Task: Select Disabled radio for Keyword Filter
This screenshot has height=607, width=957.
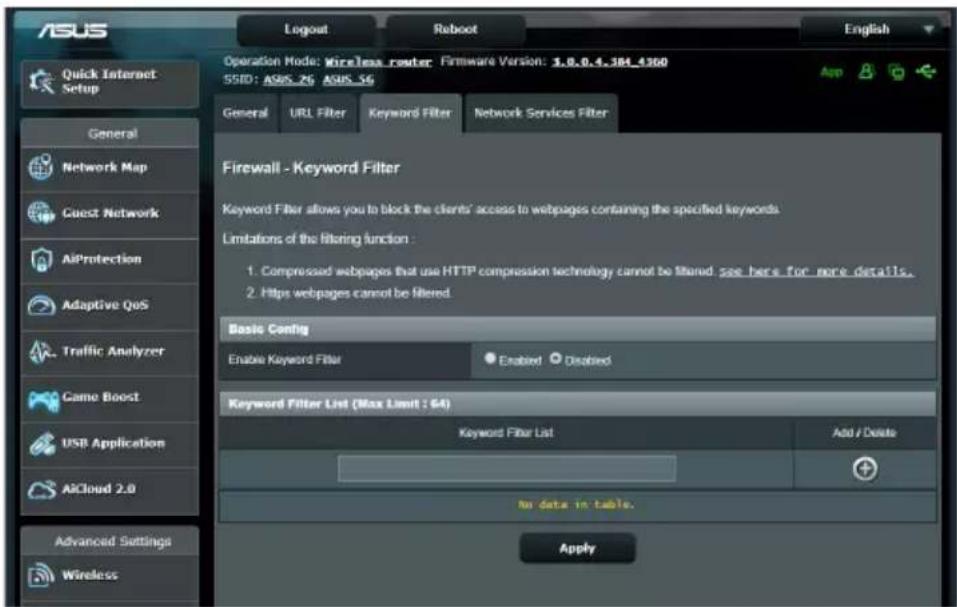Action: [x=555, y=358]
